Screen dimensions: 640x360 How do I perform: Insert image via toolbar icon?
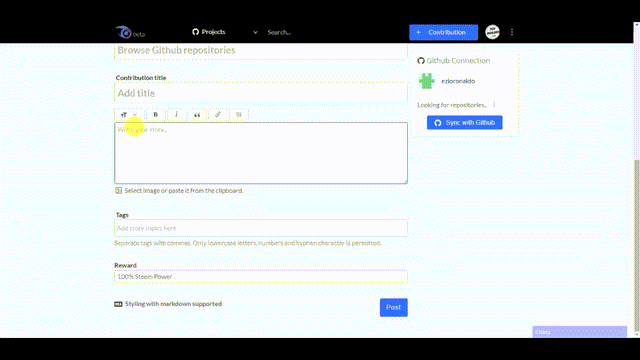tap(239, 115)
